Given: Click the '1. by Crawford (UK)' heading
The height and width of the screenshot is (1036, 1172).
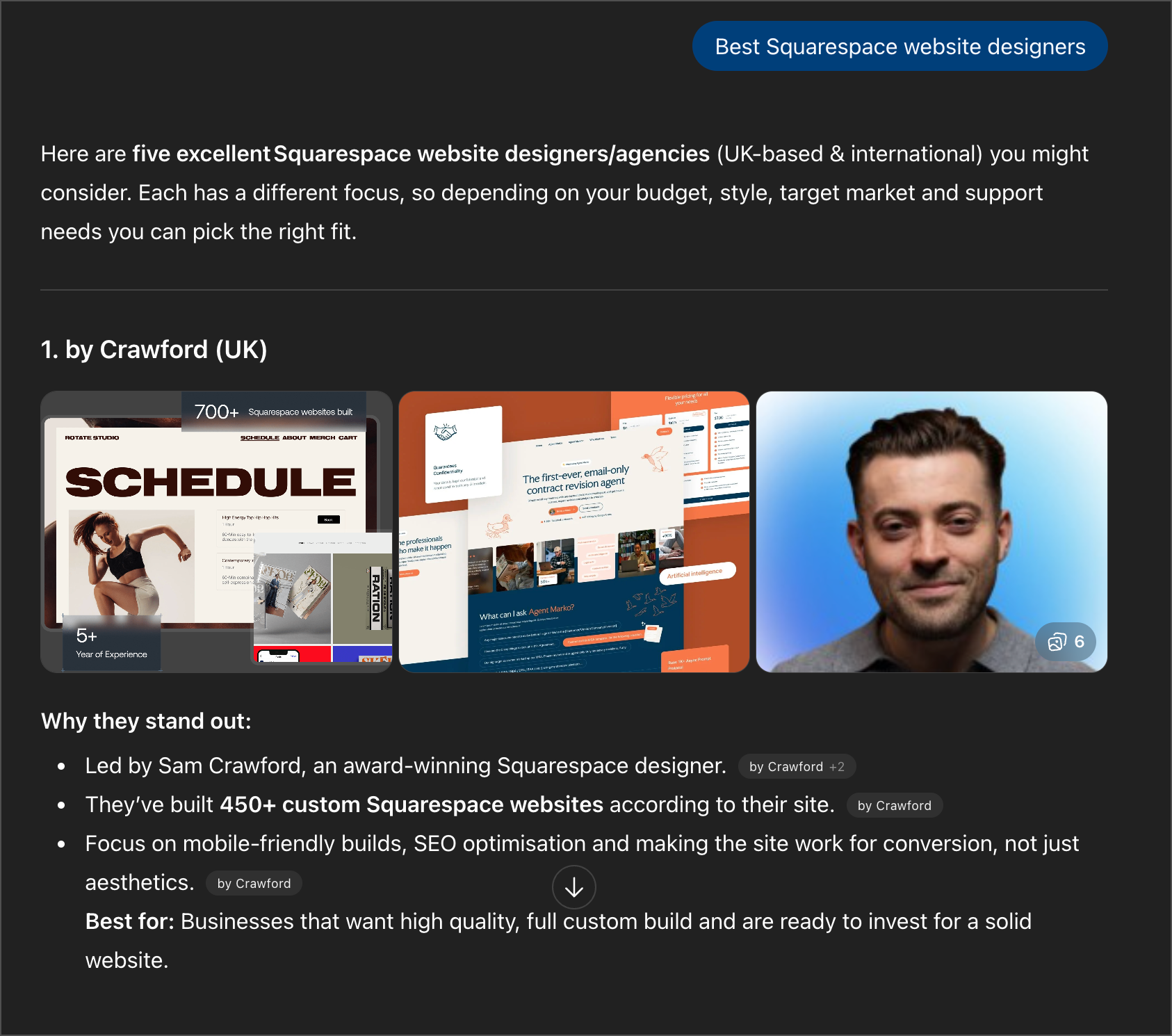Looking at the screenshot, I should click(x=154, y=350).
